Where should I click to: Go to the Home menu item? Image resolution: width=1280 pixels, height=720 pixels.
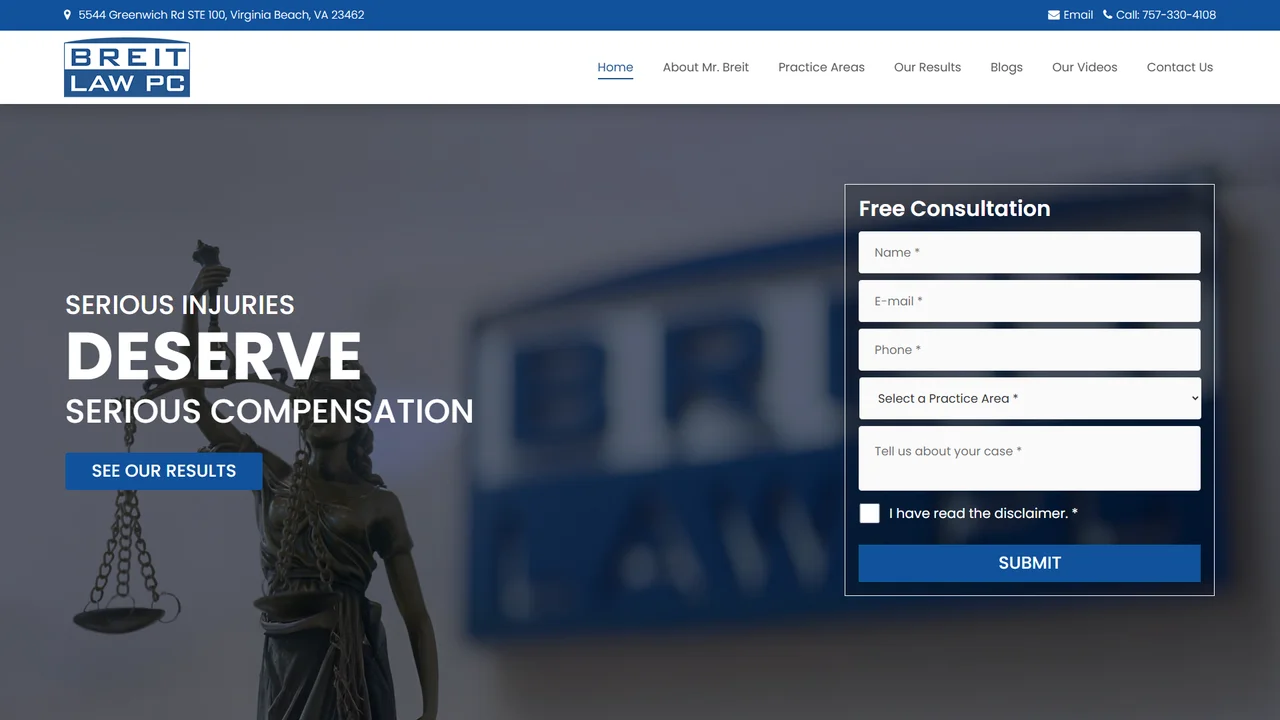point(615,67)
